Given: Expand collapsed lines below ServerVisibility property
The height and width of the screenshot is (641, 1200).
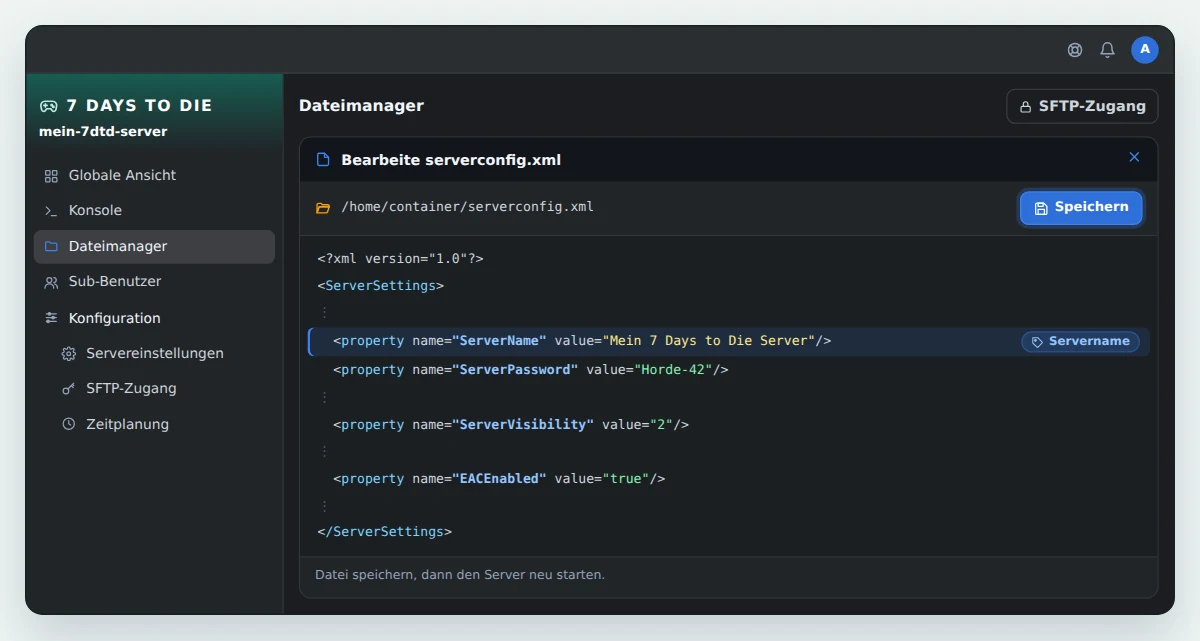Looking at the screenshot, I should click(x=324, y=452).
